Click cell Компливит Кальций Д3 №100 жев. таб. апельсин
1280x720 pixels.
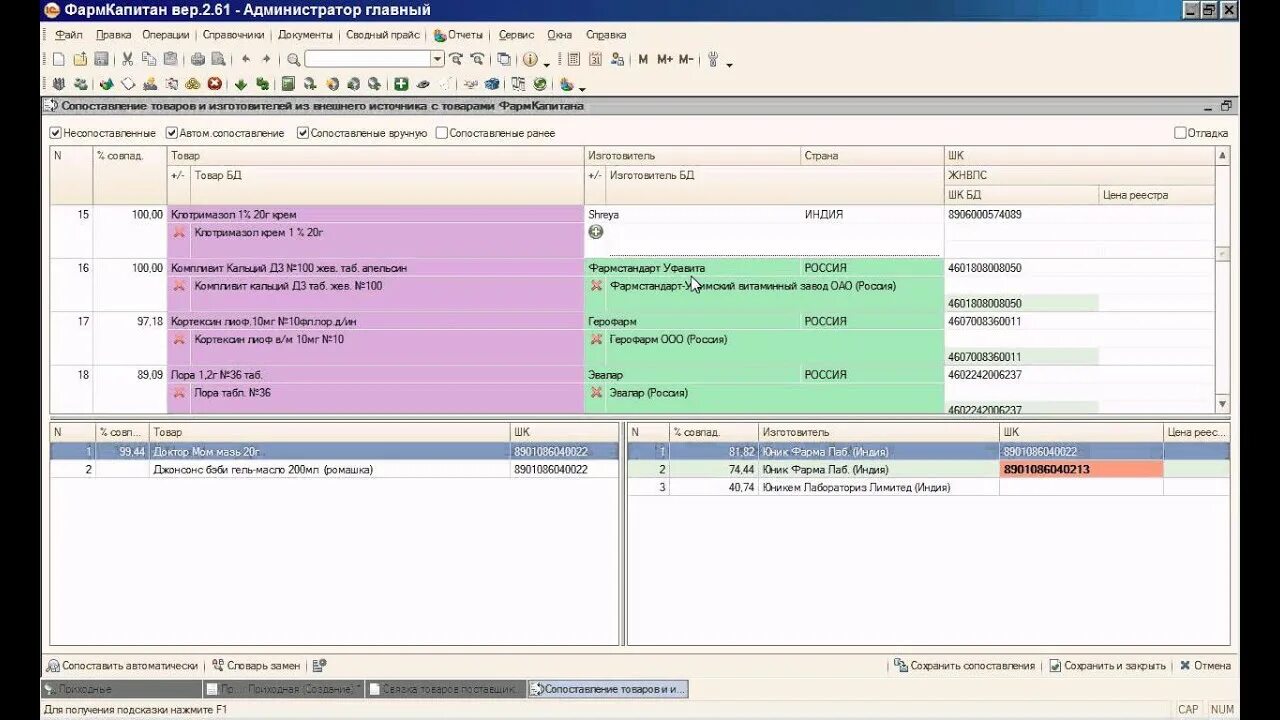(376, 268)
